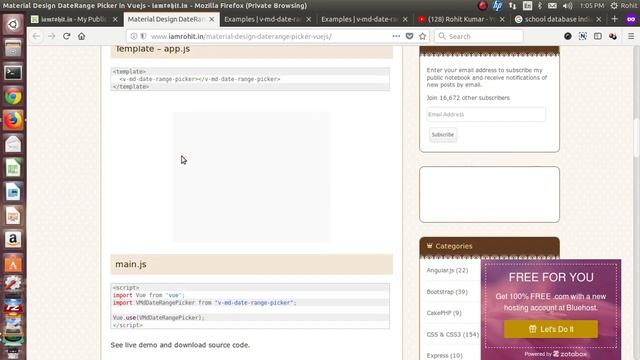Viewport: 640px width, 360px height.
Task: Click 'See live demo and download source code.'
Action: point(180,345)
